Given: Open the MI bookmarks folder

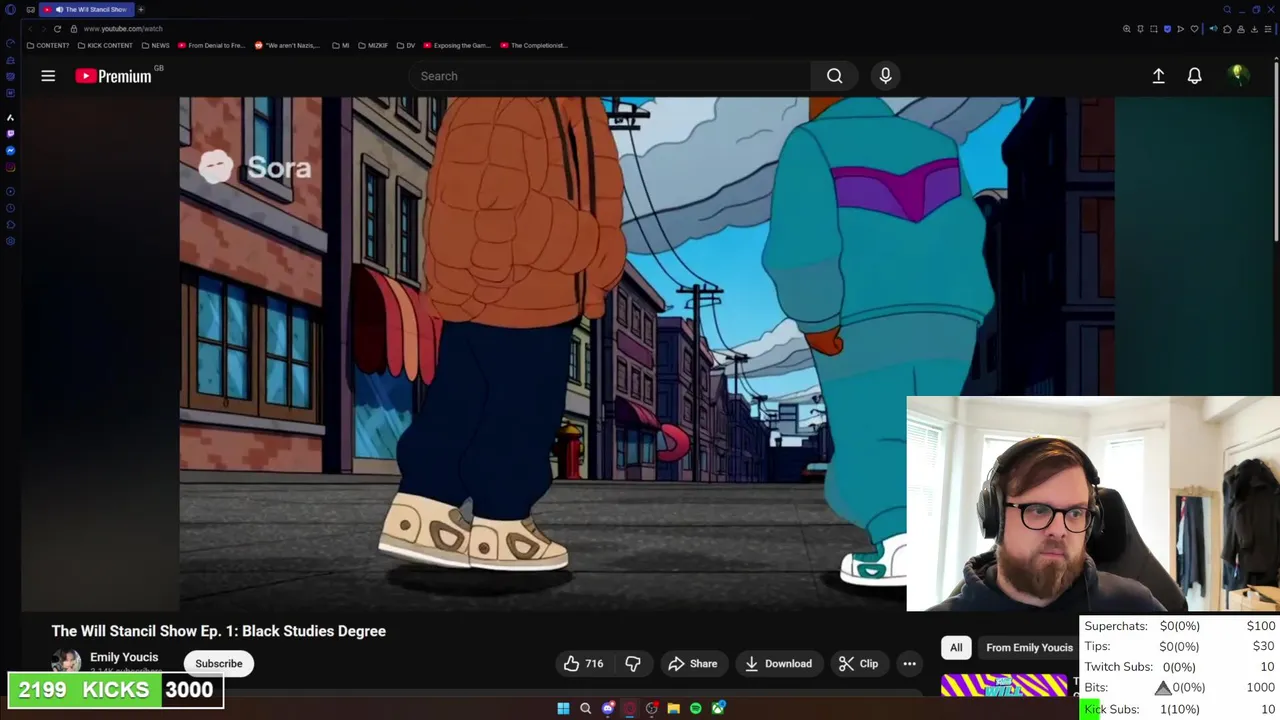Looking at the screenshot, I should (x=341, y=45).
